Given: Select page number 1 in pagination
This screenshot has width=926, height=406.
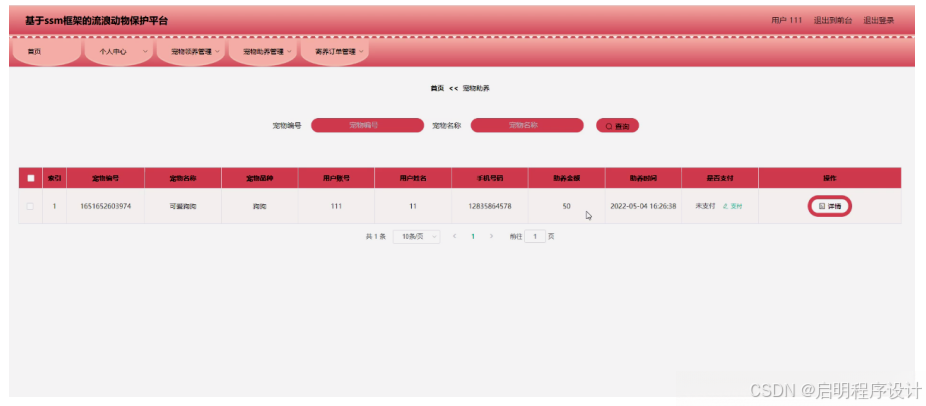Looking at the screenshot, I should (x=473, y=236).
